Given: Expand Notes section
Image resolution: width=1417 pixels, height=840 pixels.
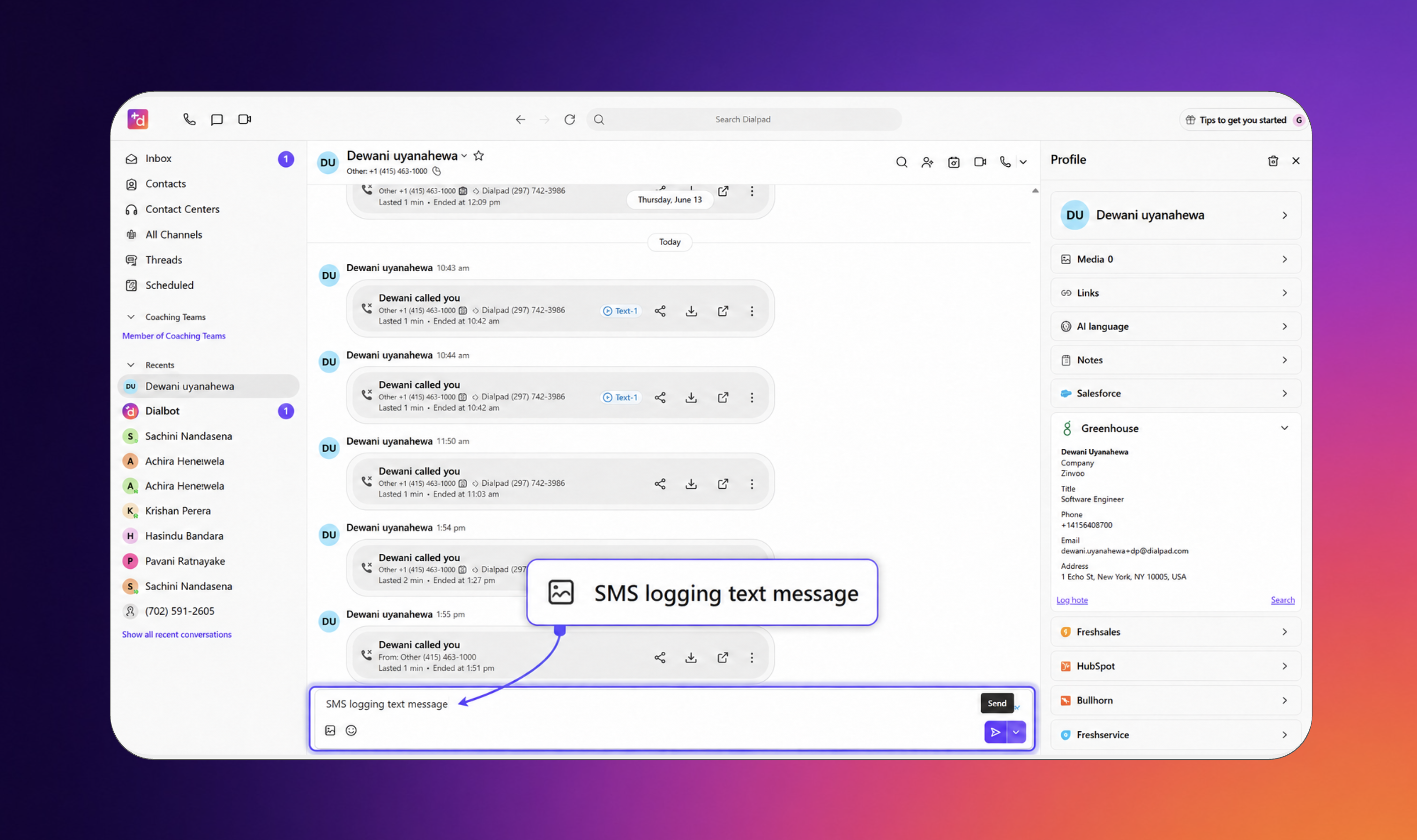Looking at the screenshot, I should tap(1176, 360).
